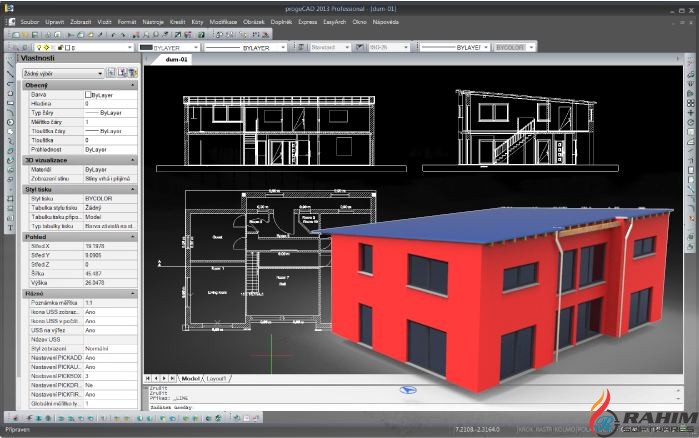Open the Modifikace menu
The image size is (699, 438).
223,22
